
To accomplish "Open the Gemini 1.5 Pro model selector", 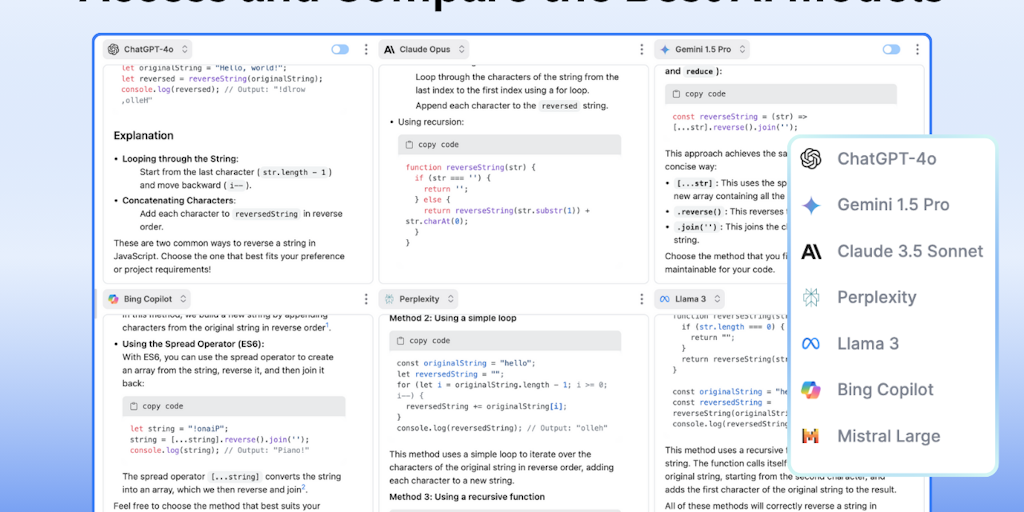I will [702, 49].
